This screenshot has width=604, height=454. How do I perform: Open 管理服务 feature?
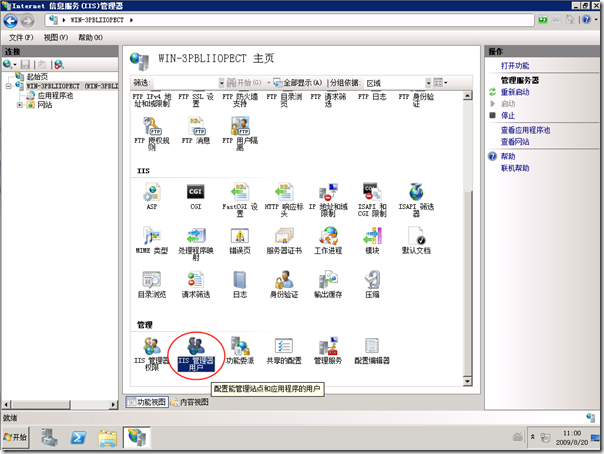coord(328,350)
